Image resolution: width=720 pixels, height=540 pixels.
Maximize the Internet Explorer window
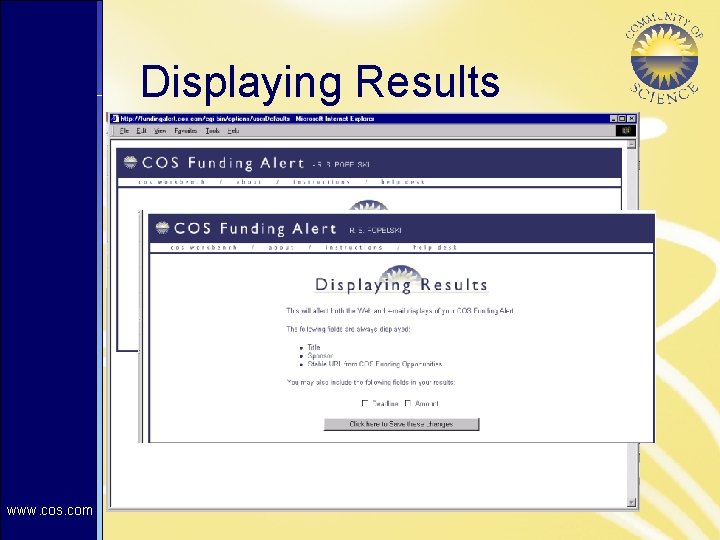[x=622, y=118]
